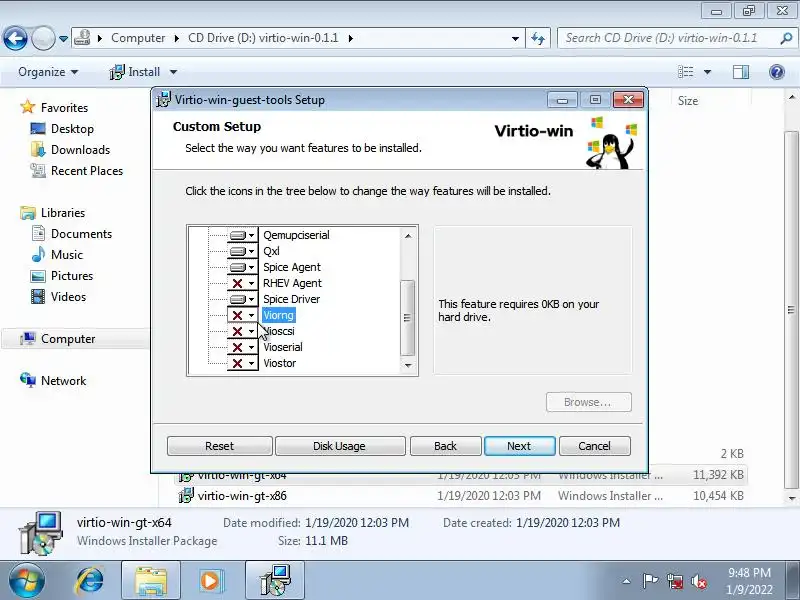The width and height of the screenshot is (800, 600).
Task: Open Favorites in the navigation pane
Action: pos(64,108)
